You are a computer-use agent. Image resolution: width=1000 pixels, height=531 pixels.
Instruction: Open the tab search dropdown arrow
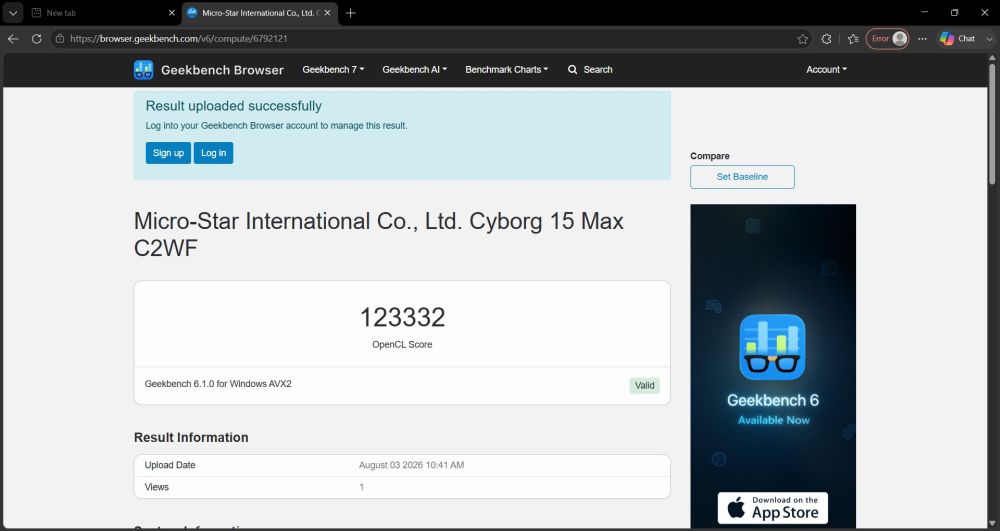(13, 13)
